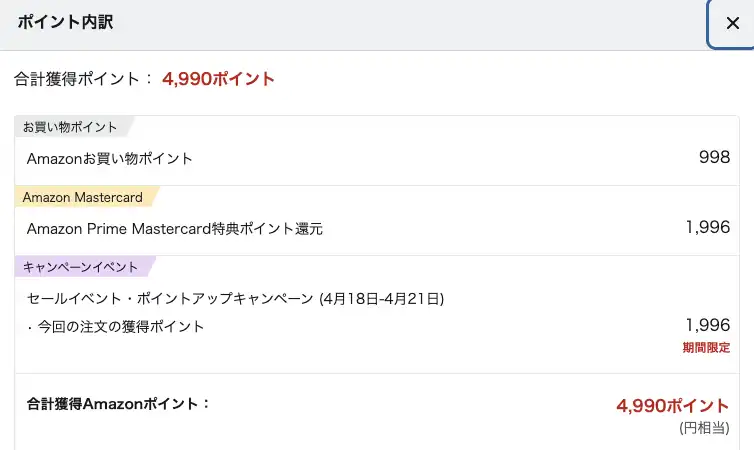Screen dimensions: 754x450
Task: Click the 今回の注文の獲得ポイント item
Action: pyautogui.click(x=120, y=326)
